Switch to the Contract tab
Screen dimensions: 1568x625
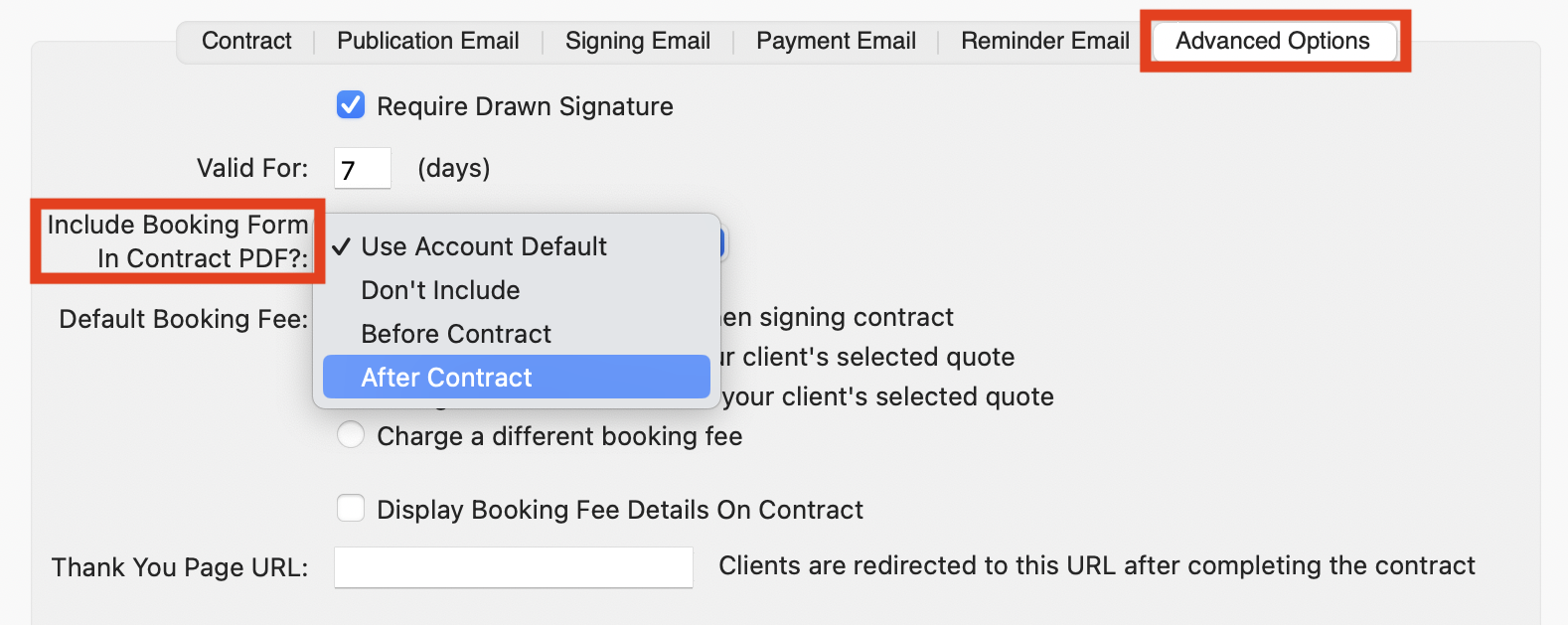tap(246, 41)
